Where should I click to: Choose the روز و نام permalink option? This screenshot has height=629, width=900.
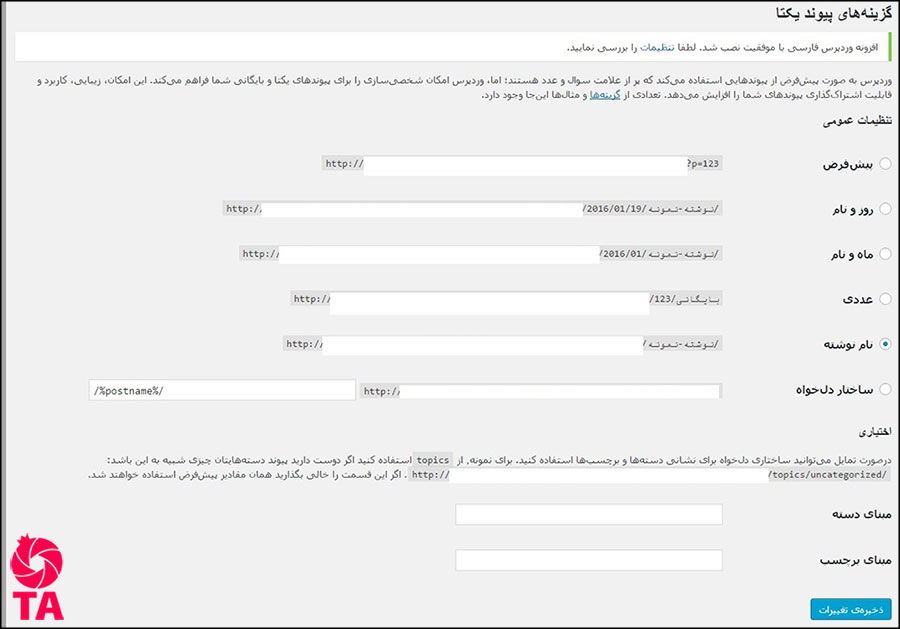[885, 209]
